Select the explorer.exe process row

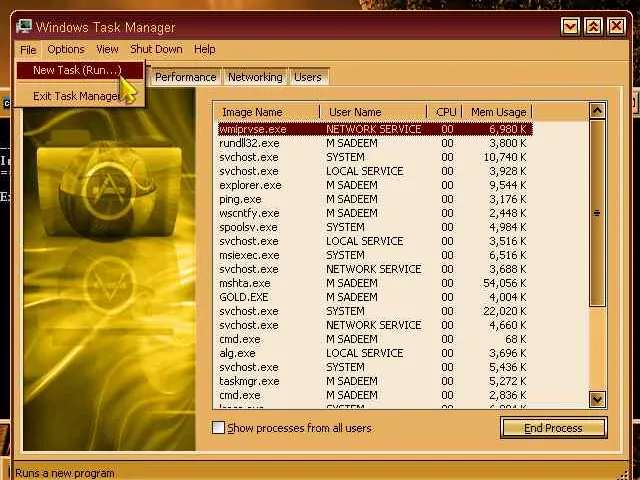point(375,185)
